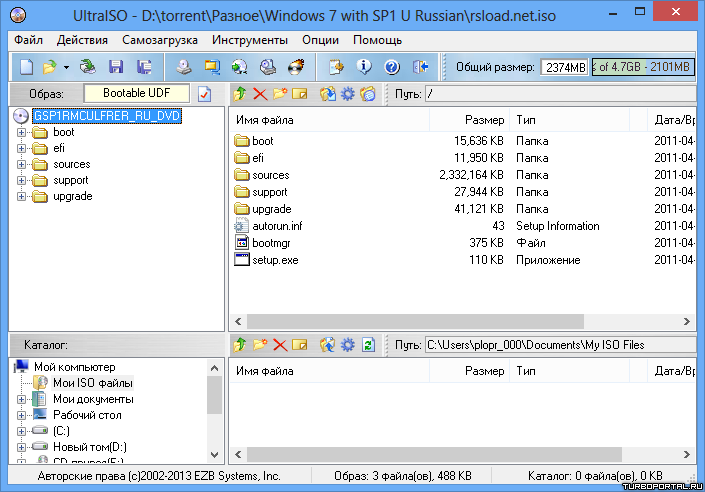Click the Info icon in main toolbar

coord(364,67)
